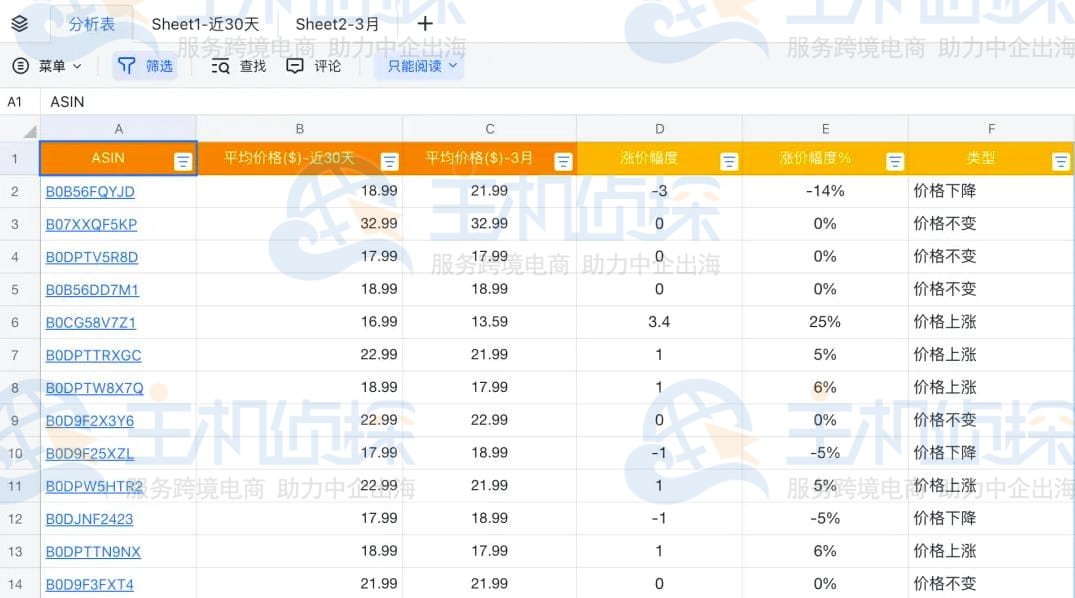Add a new sheet with the plus icon

[425, 23]
